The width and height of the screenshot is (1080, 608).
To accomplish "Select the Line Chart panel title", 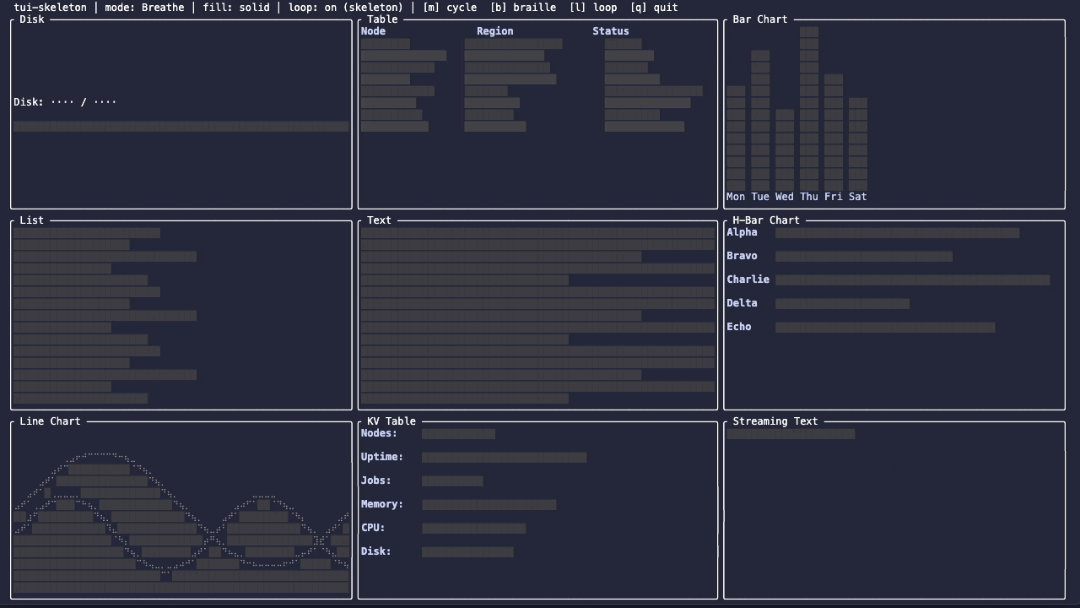I will click(50, 421).
